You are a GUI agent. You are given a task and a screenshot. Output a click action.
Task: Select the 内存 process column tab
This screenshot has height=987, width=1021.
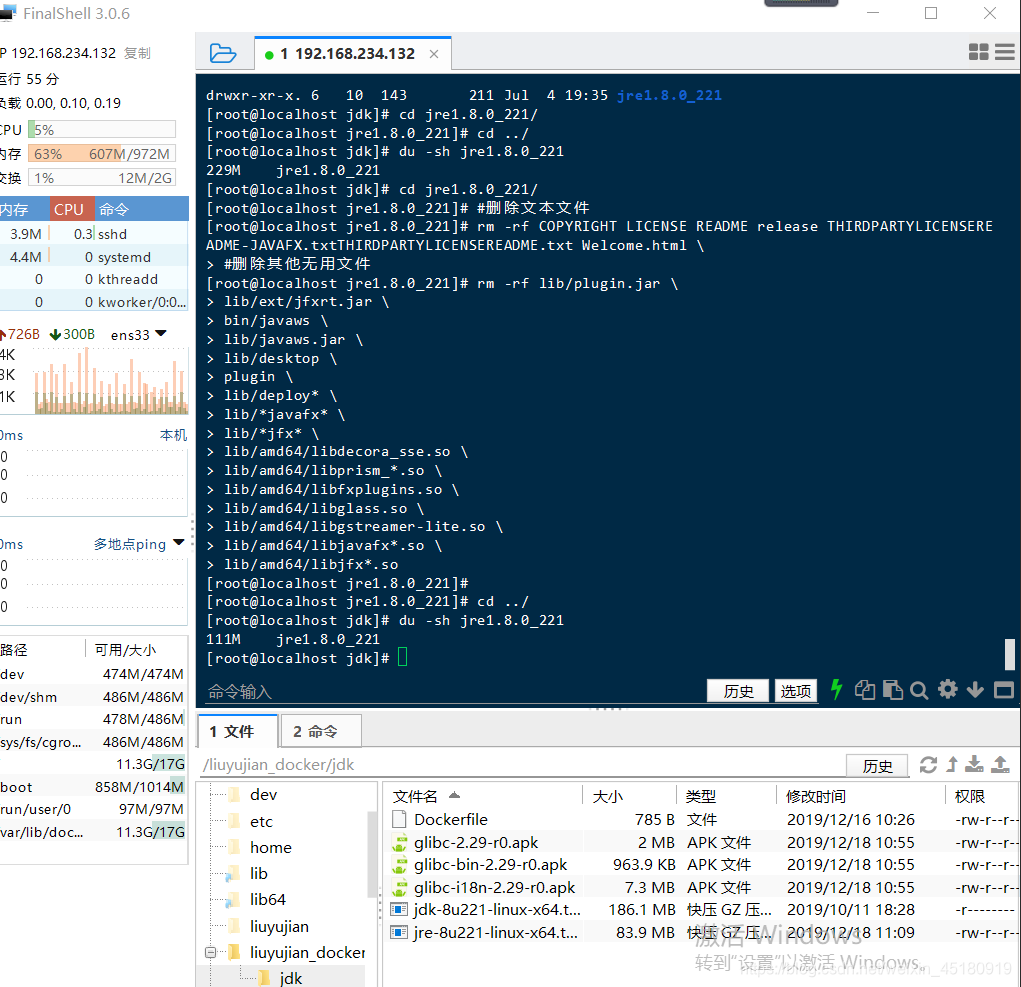(x=23, y=209)
